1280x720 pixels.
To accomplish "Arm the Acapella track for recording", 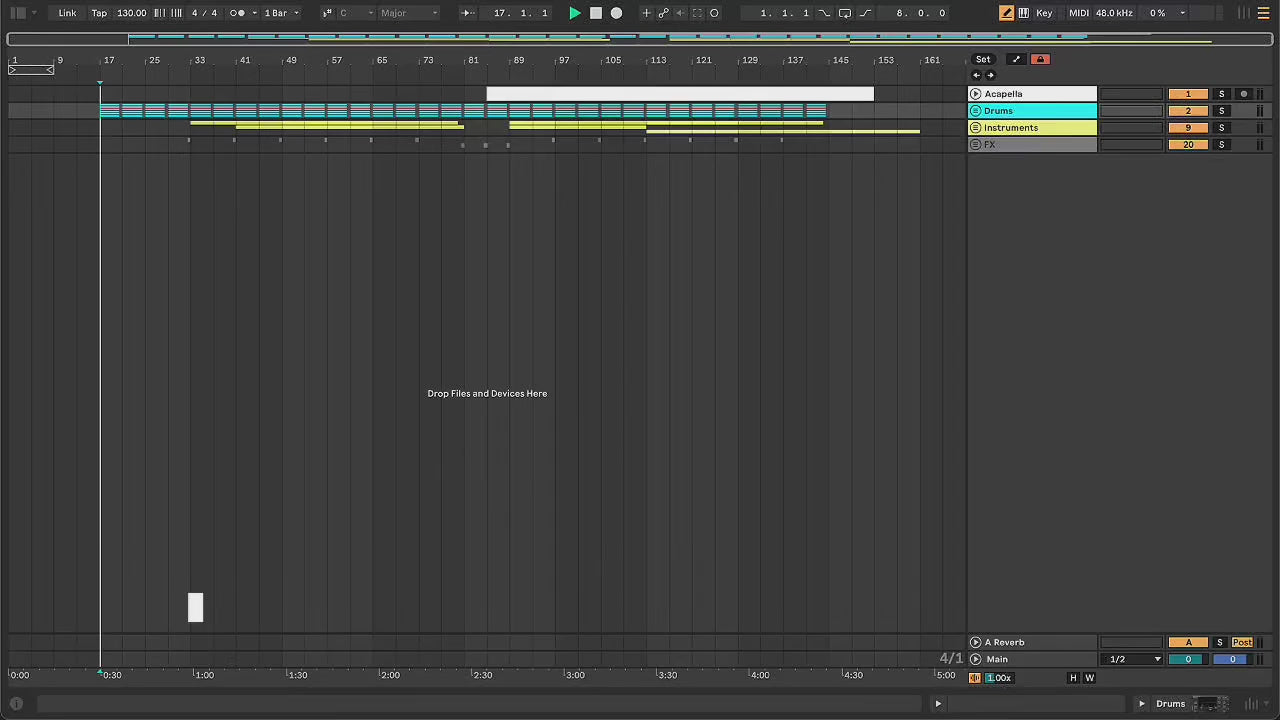I will click(x=1243, y=94).
